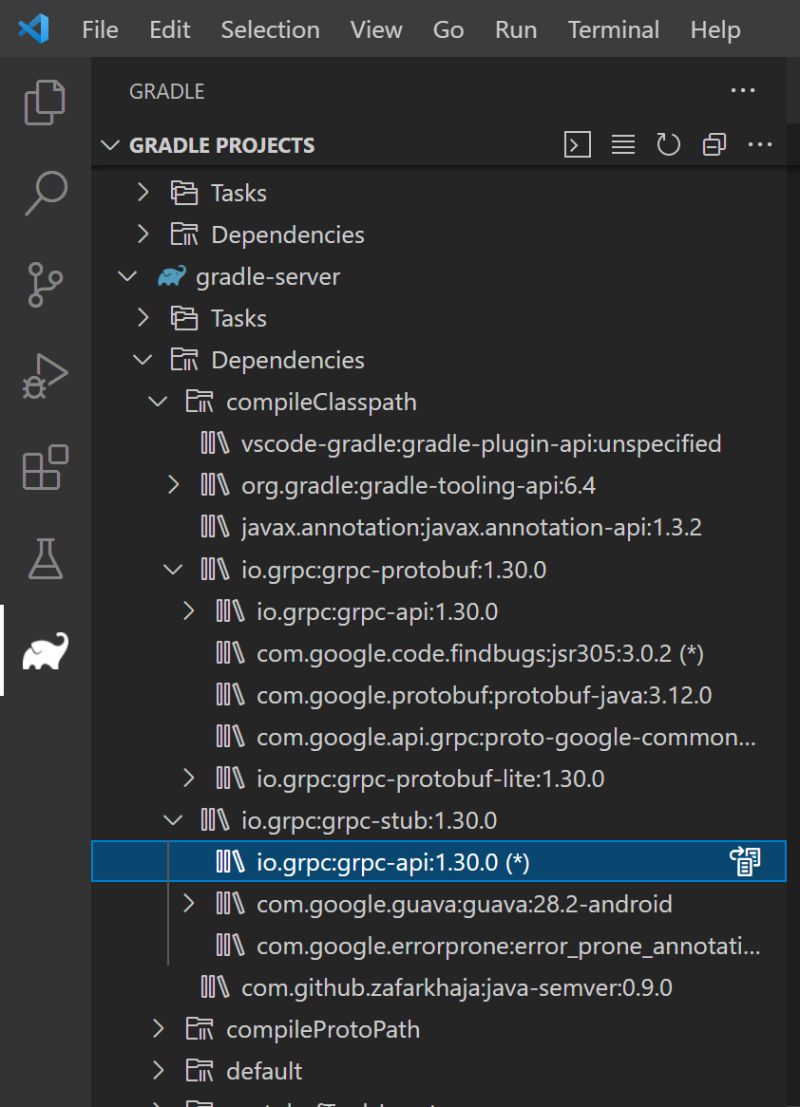Open the GRADLE panel overflow menu
Viewport: 800px width, 1107px height.
coord(743,90)
